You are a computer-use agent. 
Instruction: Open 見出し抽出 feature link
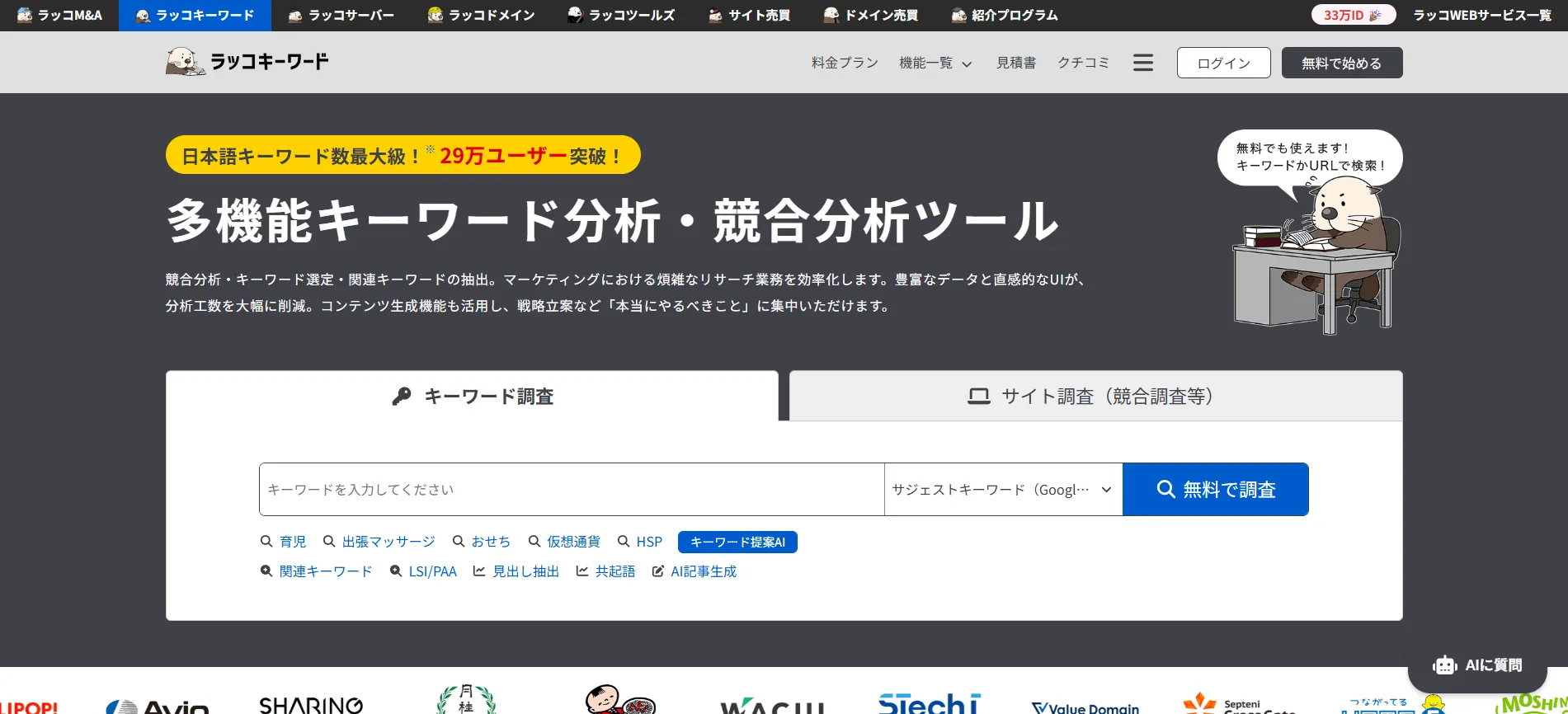coord(516,571)
